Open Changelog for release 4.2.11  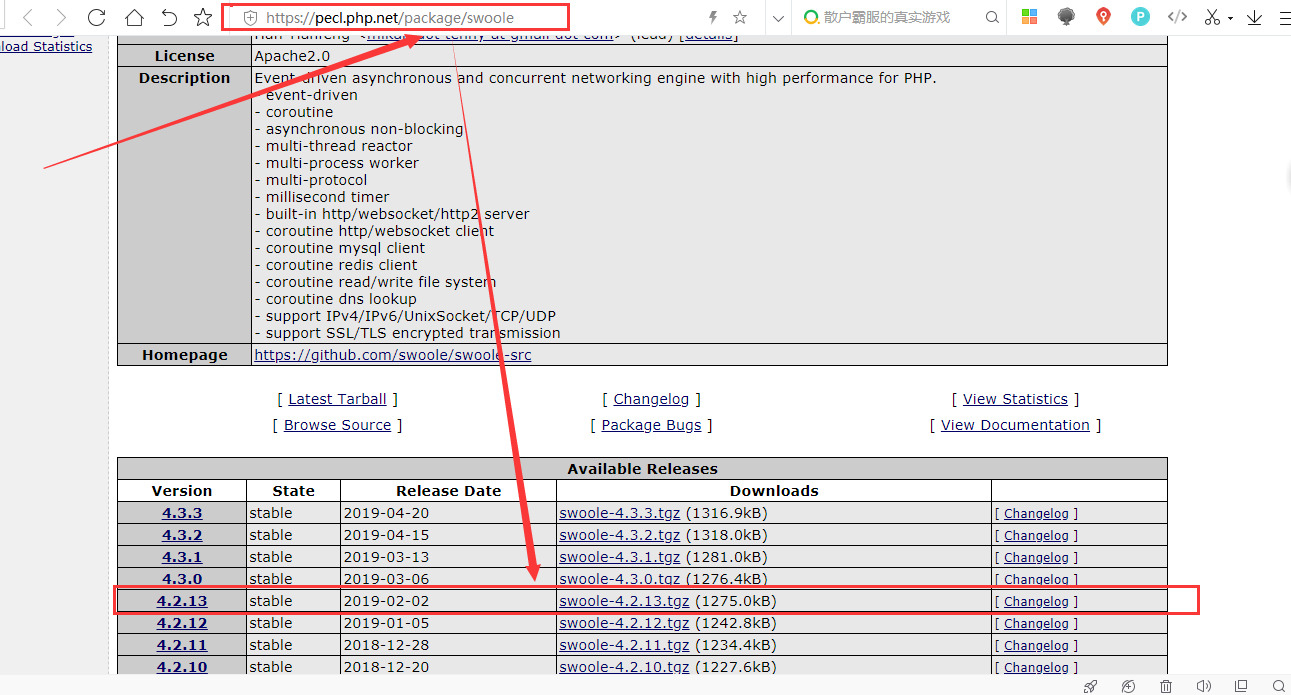coord(1036,646)
